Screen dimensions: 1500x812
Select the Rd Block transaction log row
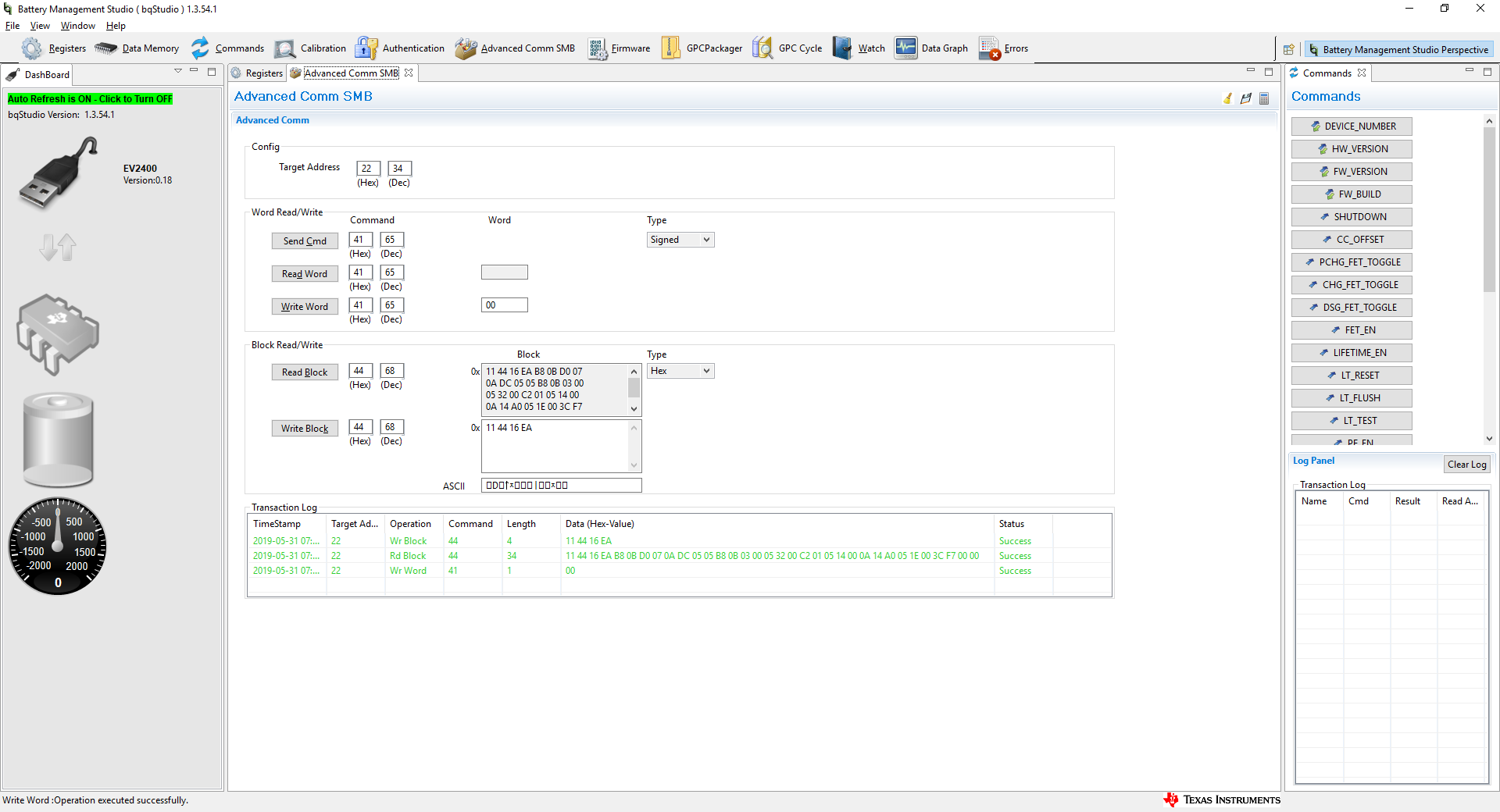[x=679, y=556]
